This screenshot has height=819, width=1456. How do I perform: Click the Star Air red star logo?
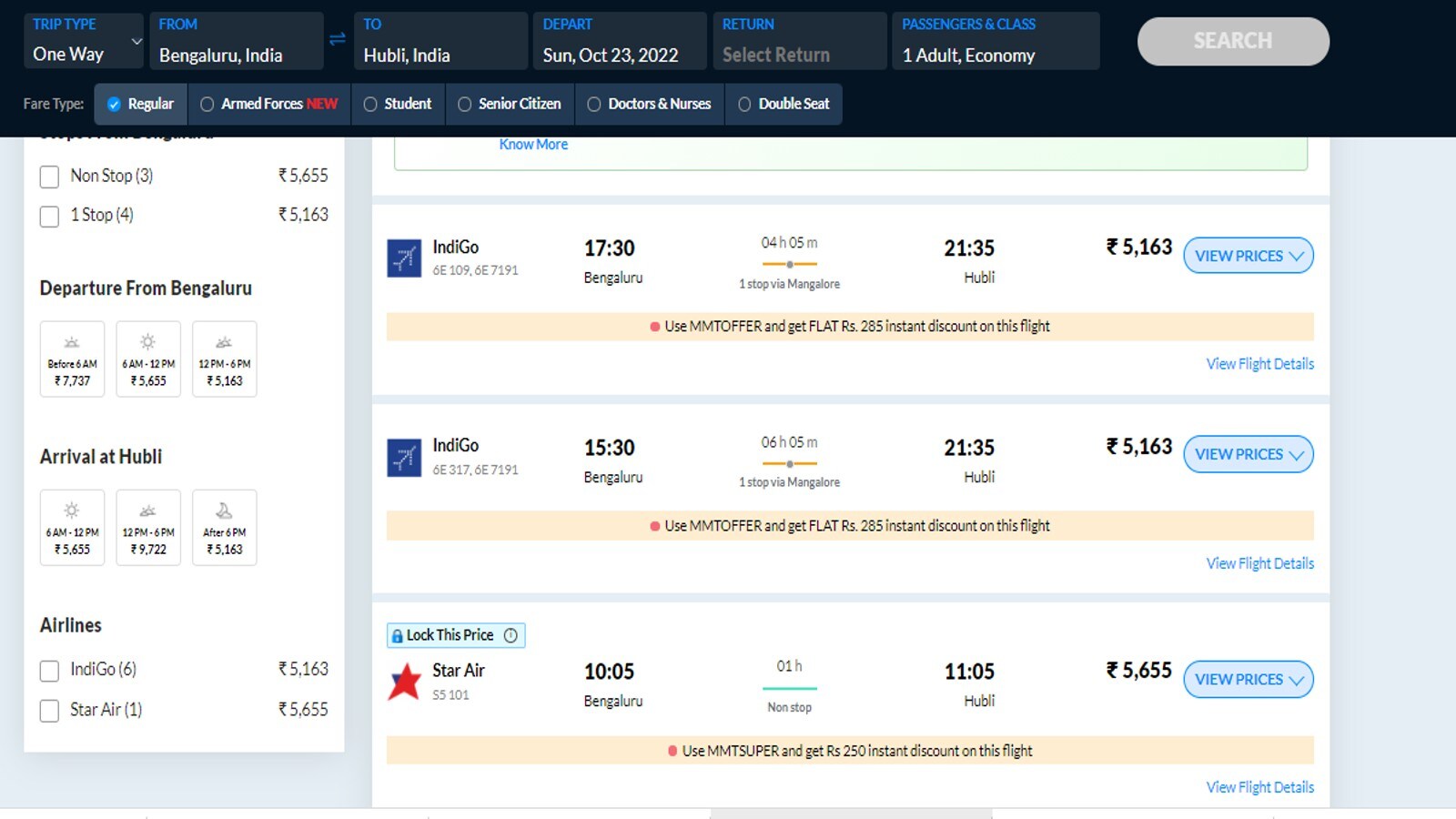click(404, 682)
